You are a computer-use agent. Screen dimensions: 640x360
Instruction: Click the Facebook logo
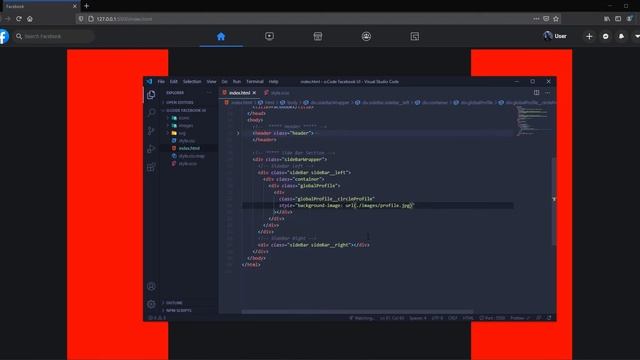[x=4, y=36]
